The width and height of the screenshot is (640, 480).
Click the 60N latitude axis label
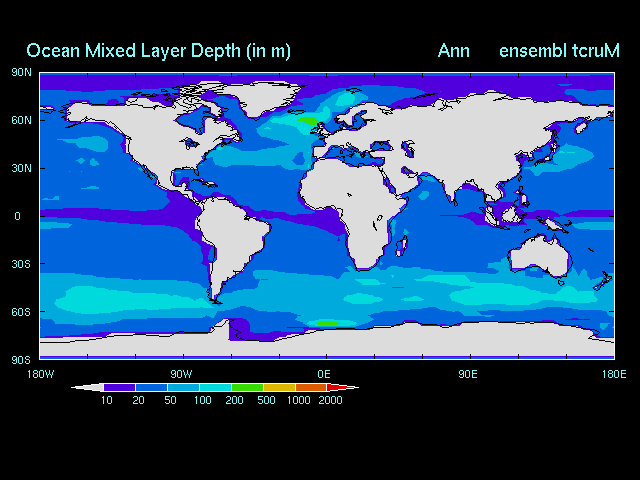22,120
